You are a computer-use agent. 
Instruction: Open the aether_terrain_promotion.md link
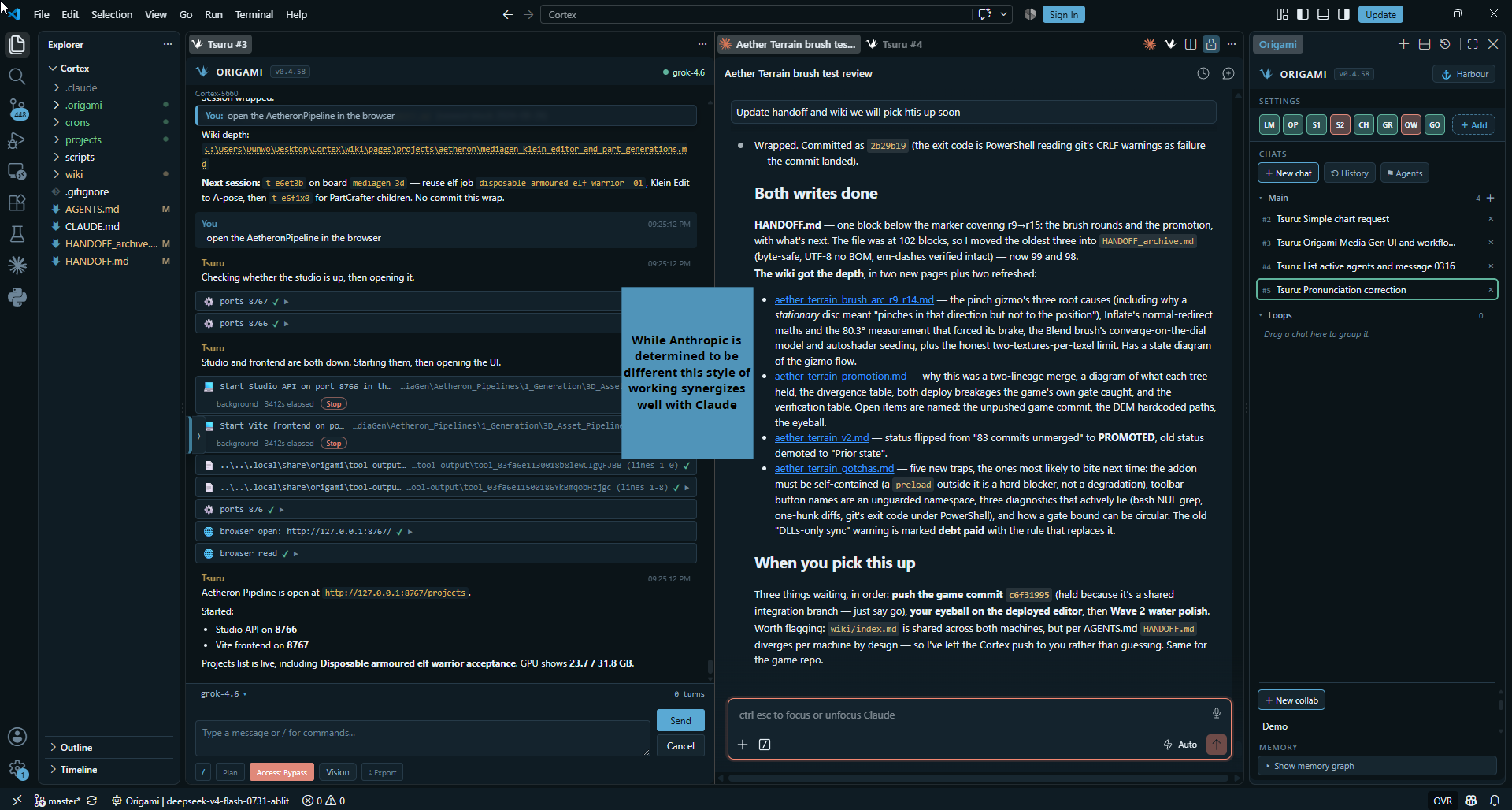[840, 377]
